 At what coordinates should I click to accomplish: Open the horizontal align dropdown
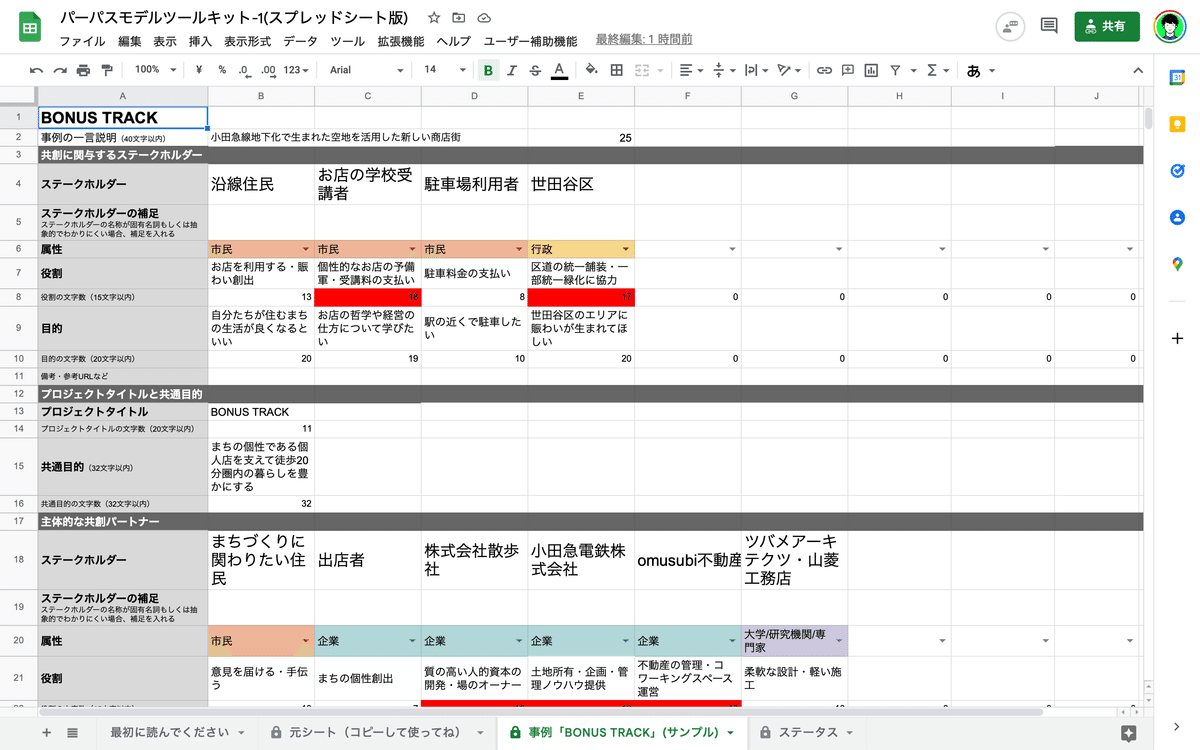[x=690, y=70]
